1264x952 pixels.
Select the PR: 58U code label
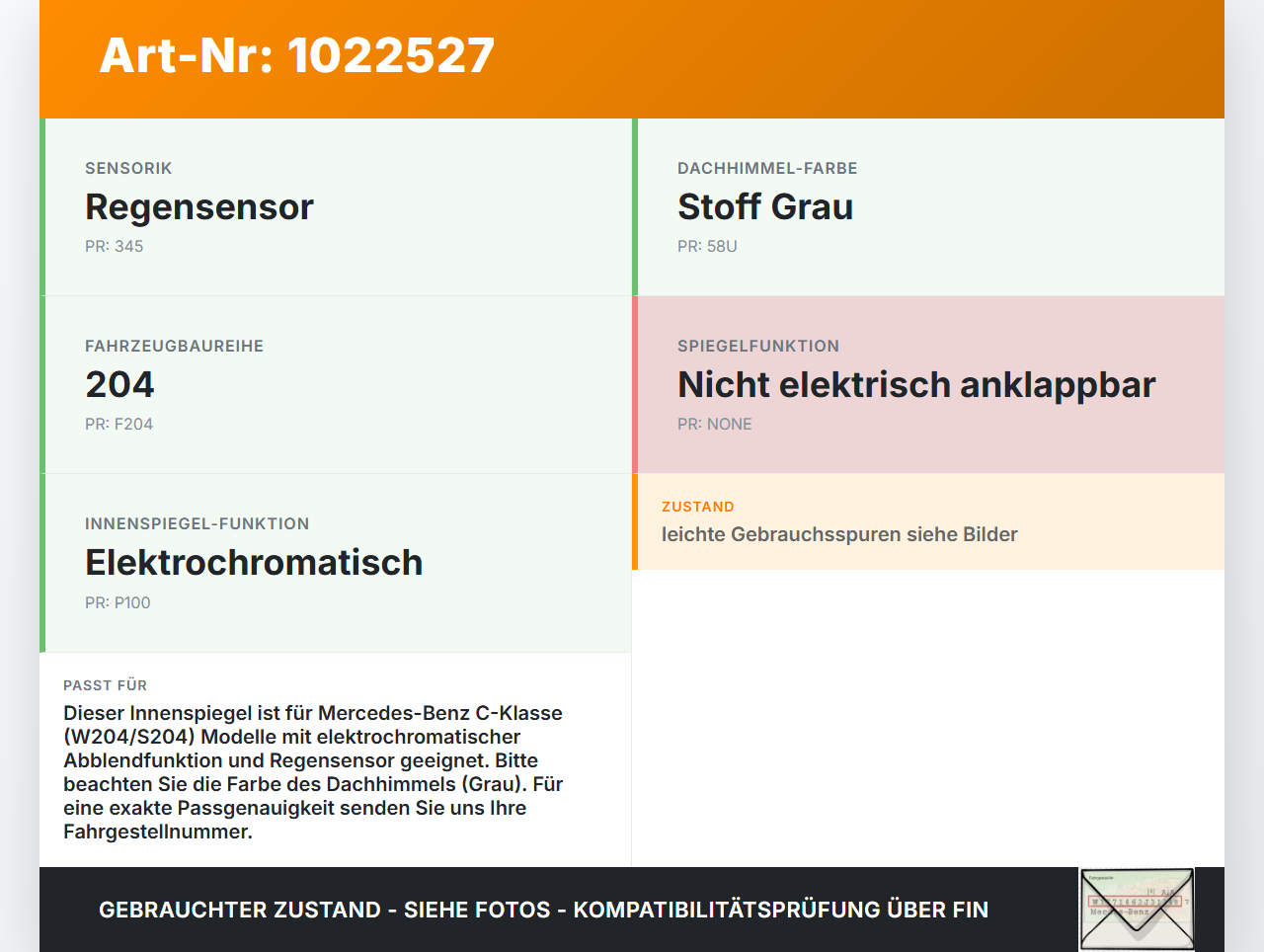click(706, 246)
